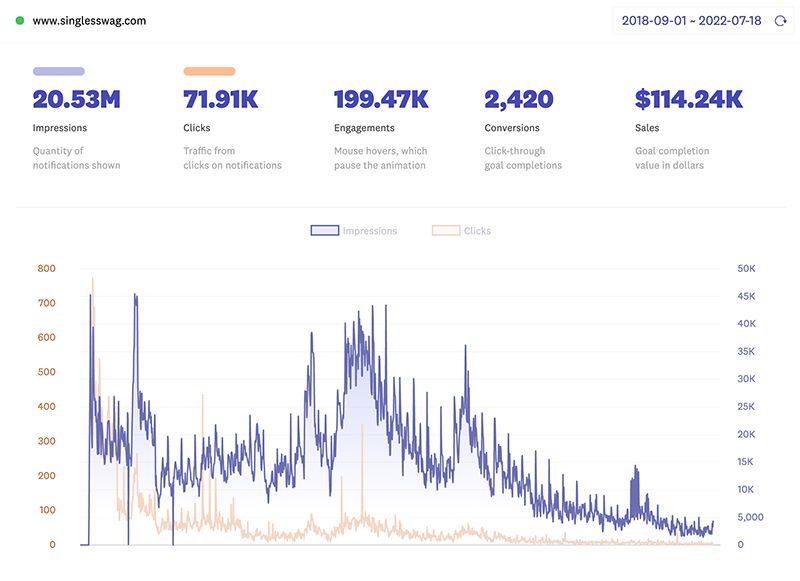
Task: Hide the Clicks overlay via its legend label
Action: pyautogui.click(x=476, y=231)
